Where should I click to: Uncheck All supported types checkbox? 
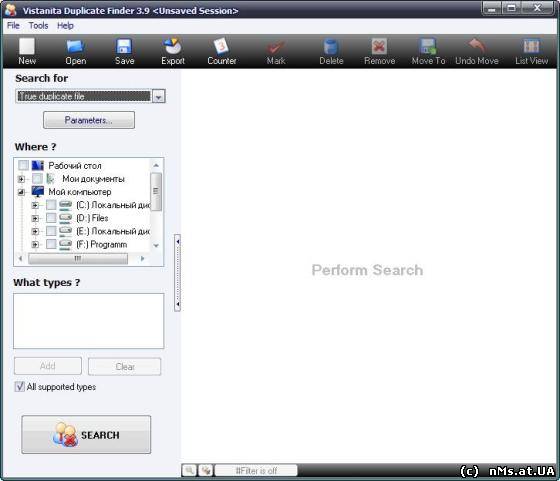[20, 386]
